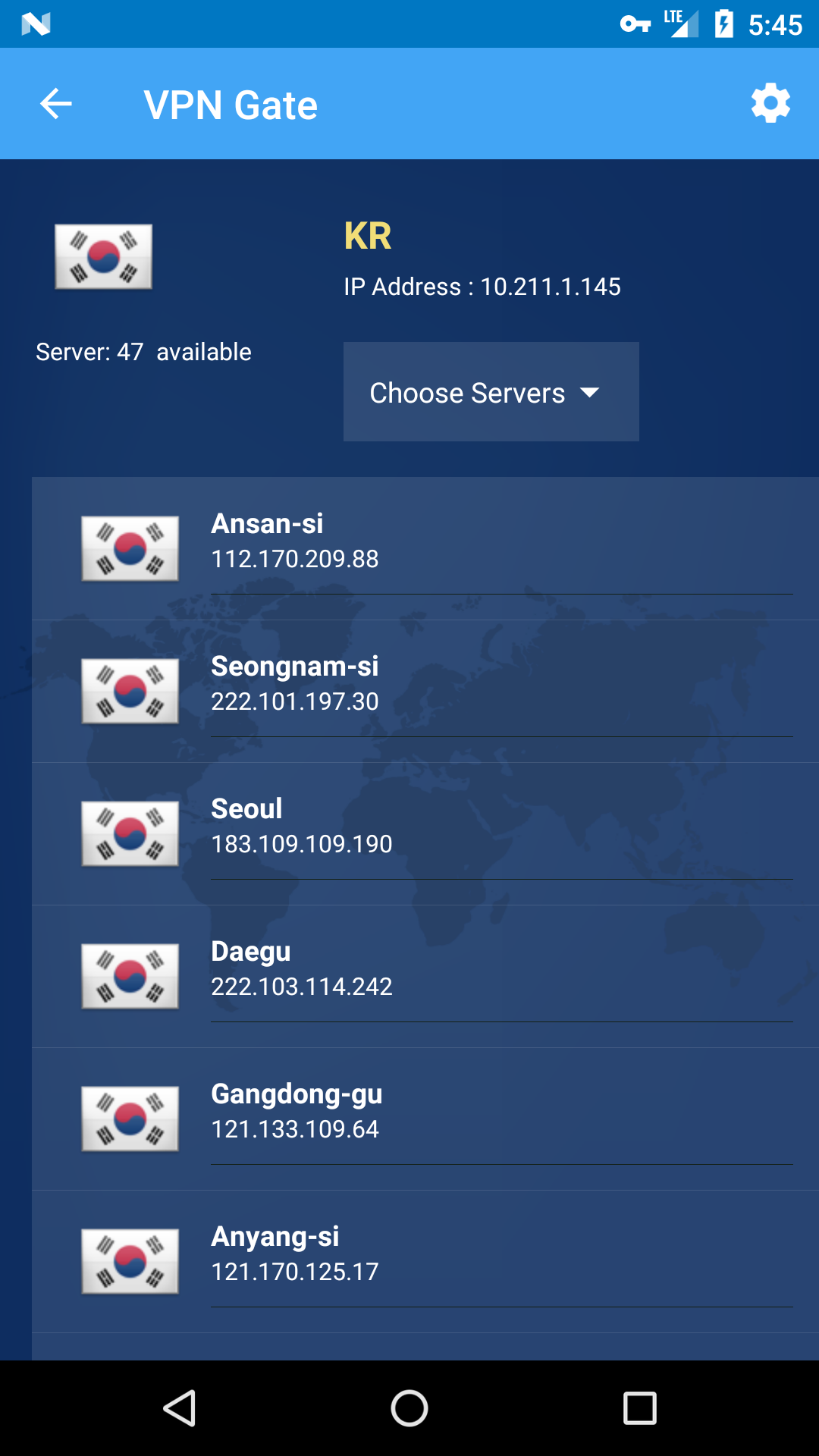Tap Android Home navigation button
Viewport: 819px width, 1456px height.
409,1408
